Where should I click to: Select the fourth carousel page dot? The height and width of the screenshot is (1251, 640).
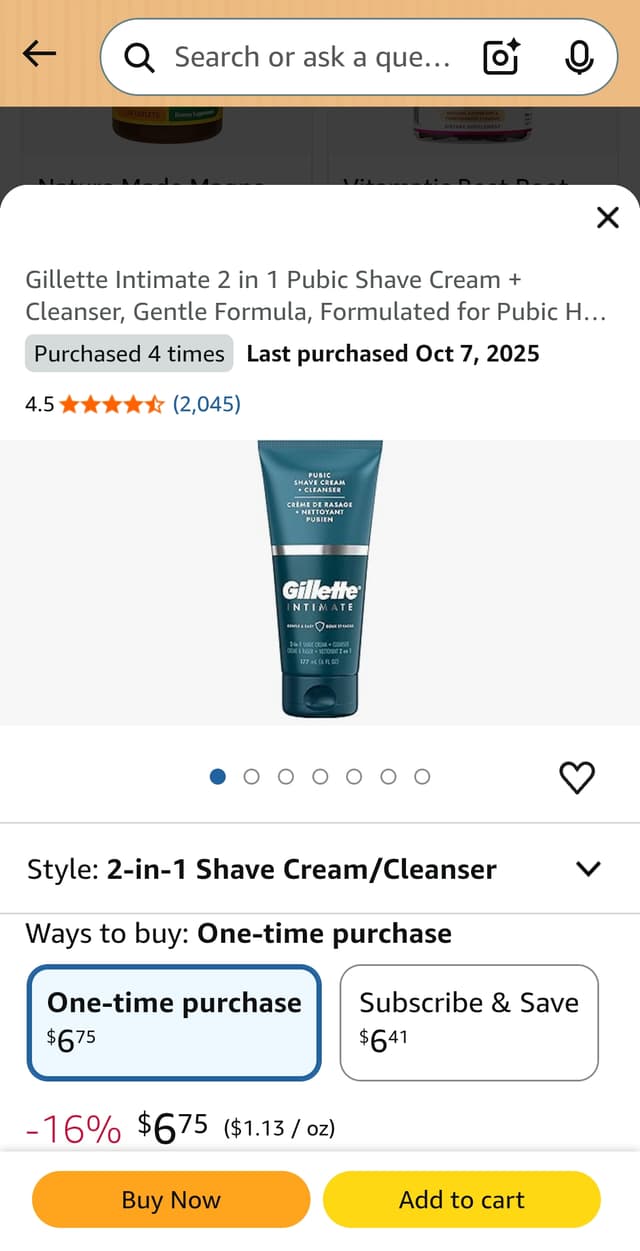click(320, 776)
